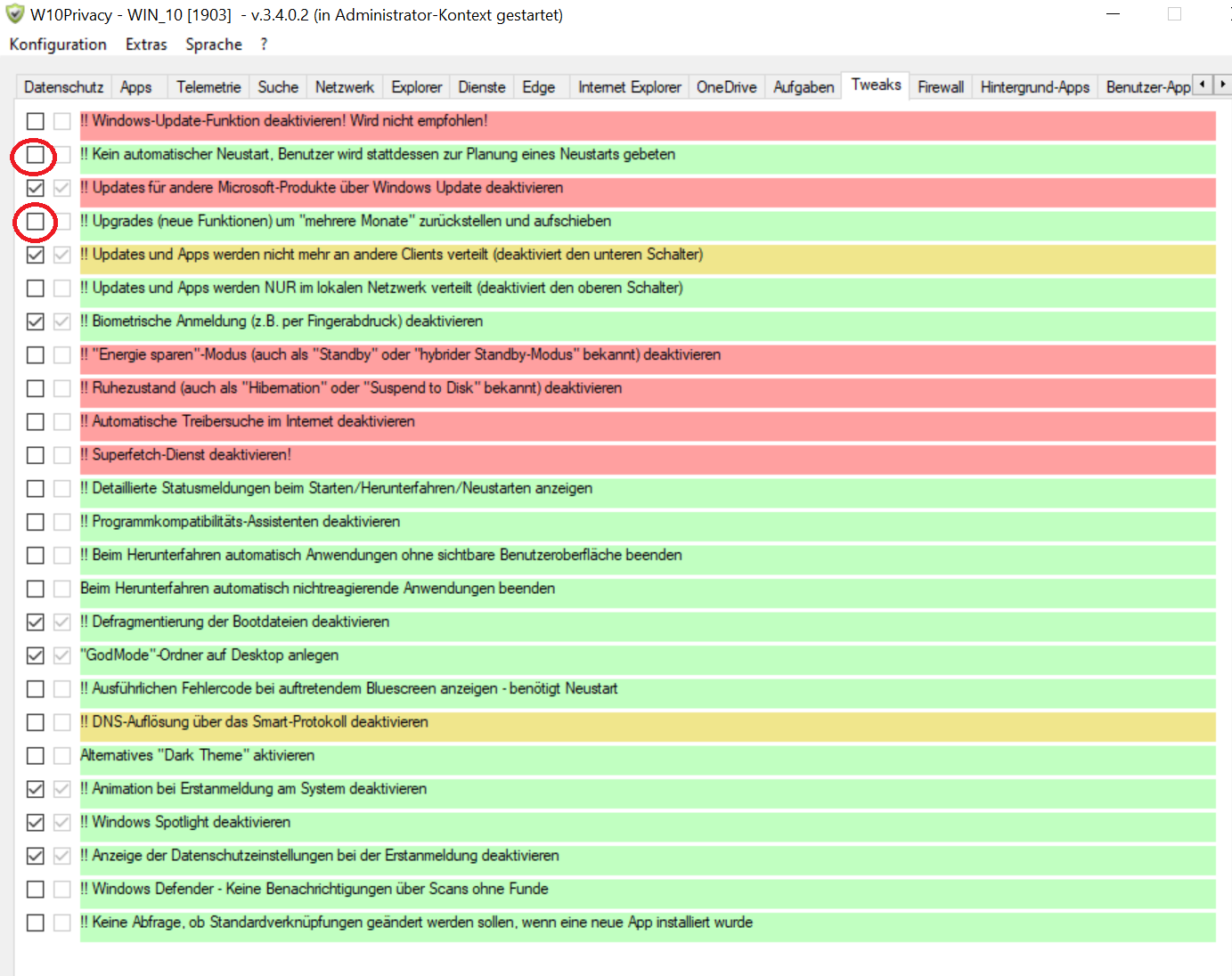Open the Firewall tab
This screenshot has height=976, width=1232.
(941, 87)
